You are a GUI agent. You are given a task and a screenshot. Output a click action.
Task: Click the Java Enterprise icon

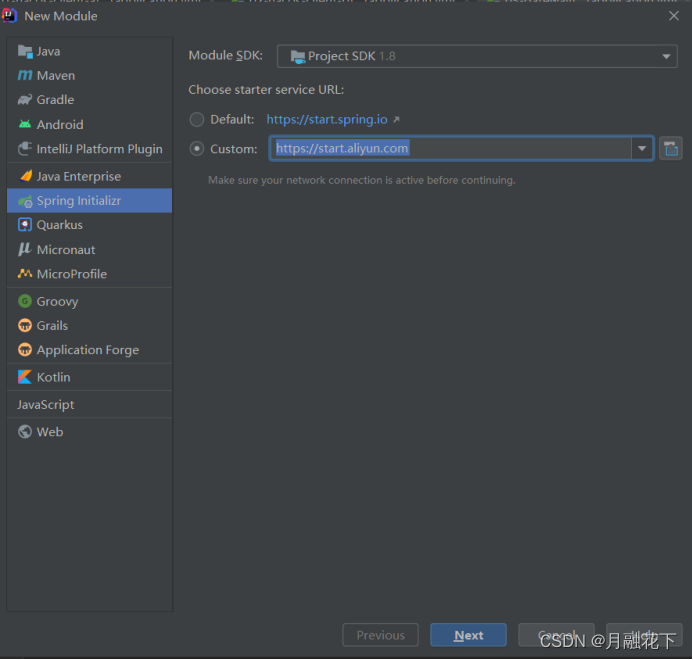pyautogui.click(x=26, y=176)
